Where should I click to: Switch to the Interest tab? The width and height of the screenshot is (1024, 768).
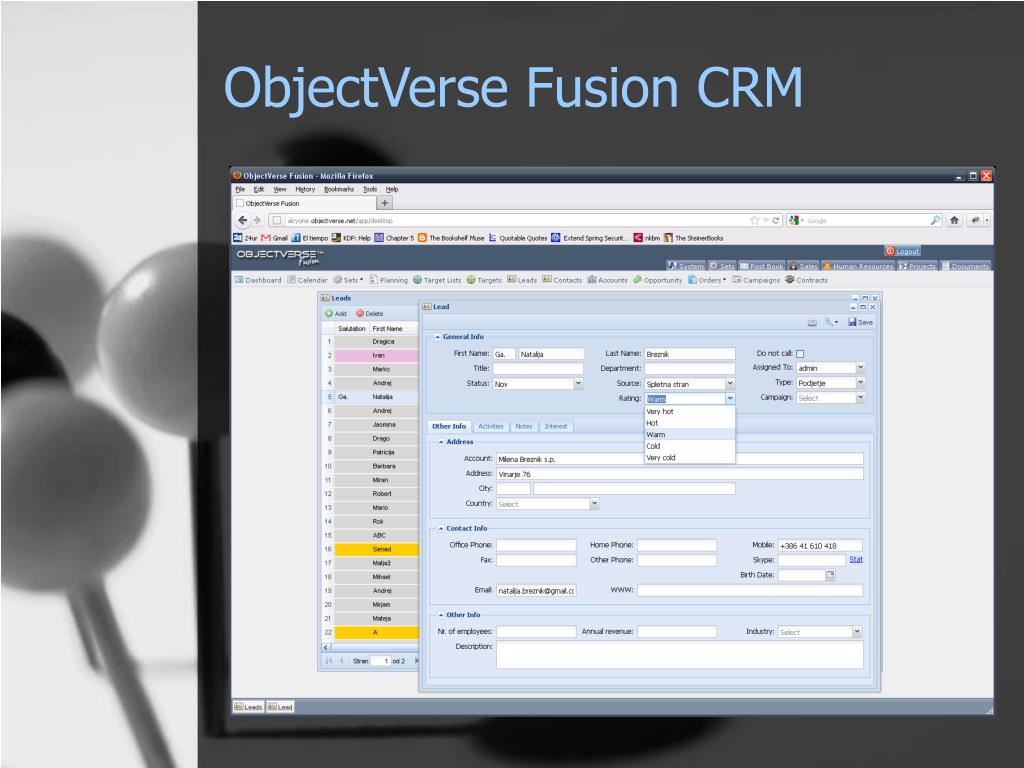click(x=556, y=426)
